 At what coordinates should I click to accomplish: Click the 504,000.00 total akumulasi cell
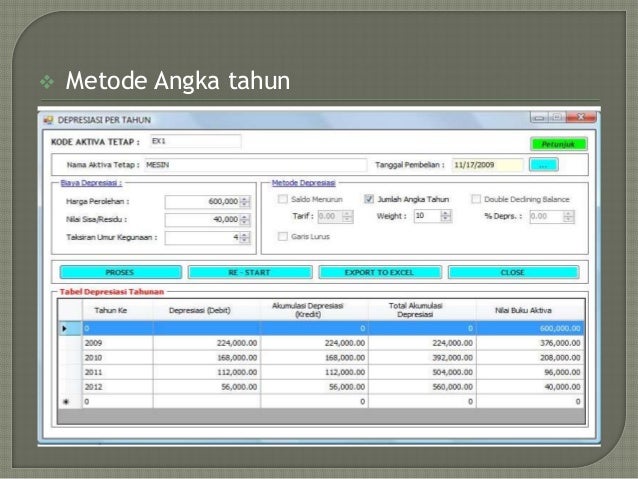(422, 372)
